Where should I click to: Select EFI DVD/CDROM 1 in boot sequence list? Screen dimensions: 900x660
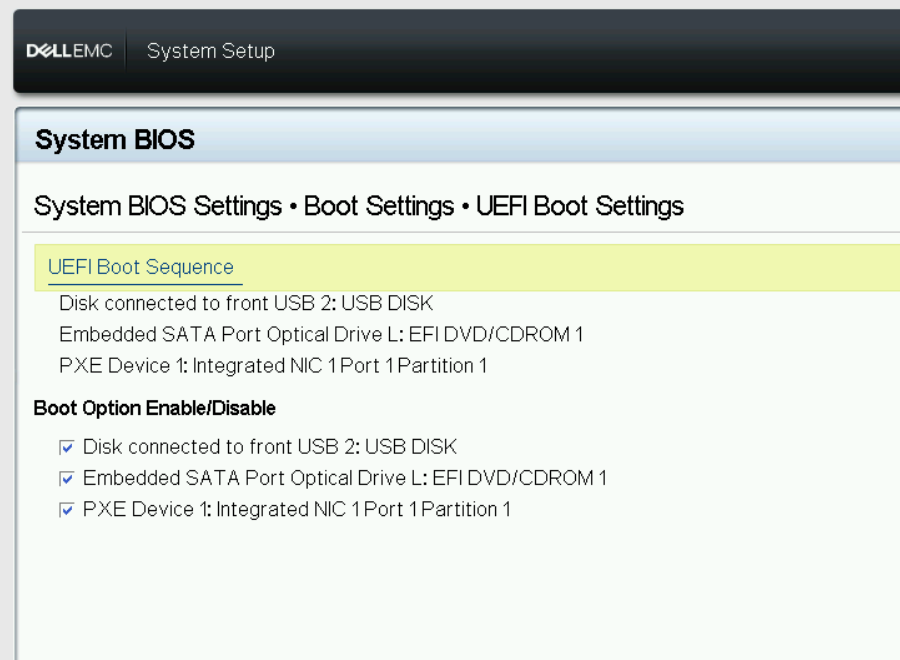(x=321, y=334)
